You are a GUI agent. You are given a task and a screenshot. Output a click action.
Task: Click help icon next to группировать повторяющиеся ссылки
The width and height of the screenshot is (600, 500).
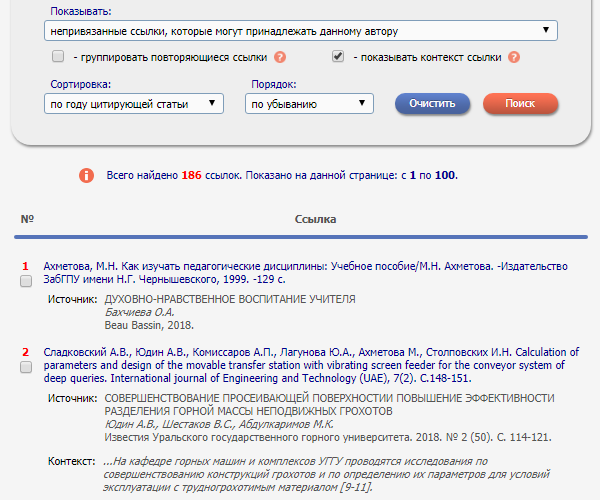tap(280, 57)
